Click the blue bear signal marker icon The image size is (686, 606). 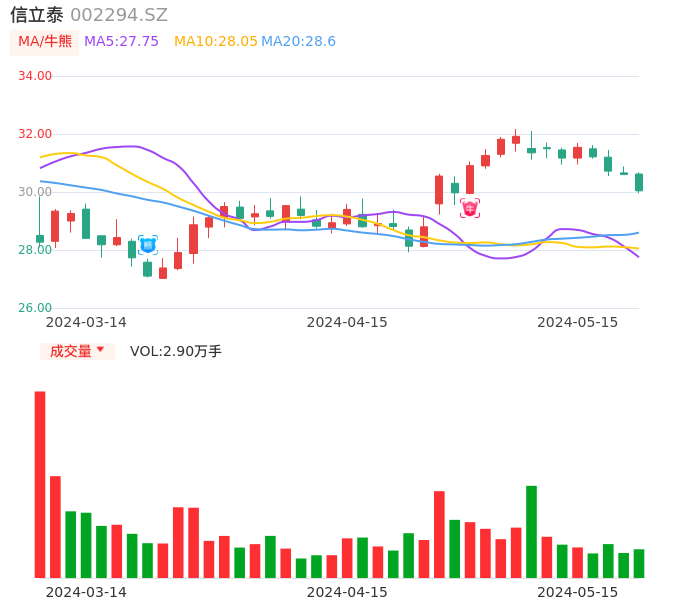tap(147, 244)
